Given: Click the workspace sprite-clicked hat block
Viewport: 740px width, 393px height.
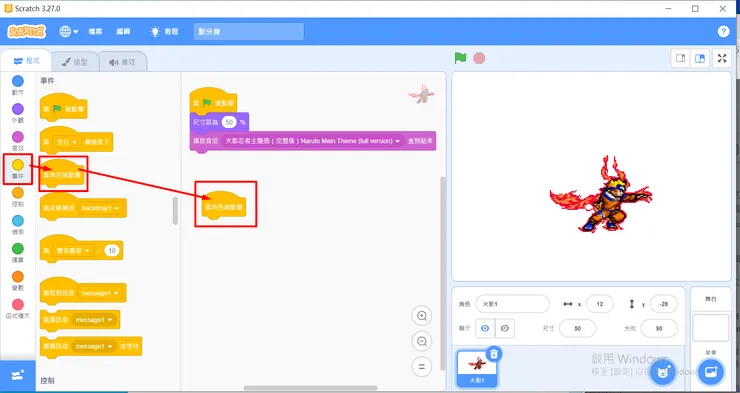Looking at the screenshot, I should coord(224,205).
